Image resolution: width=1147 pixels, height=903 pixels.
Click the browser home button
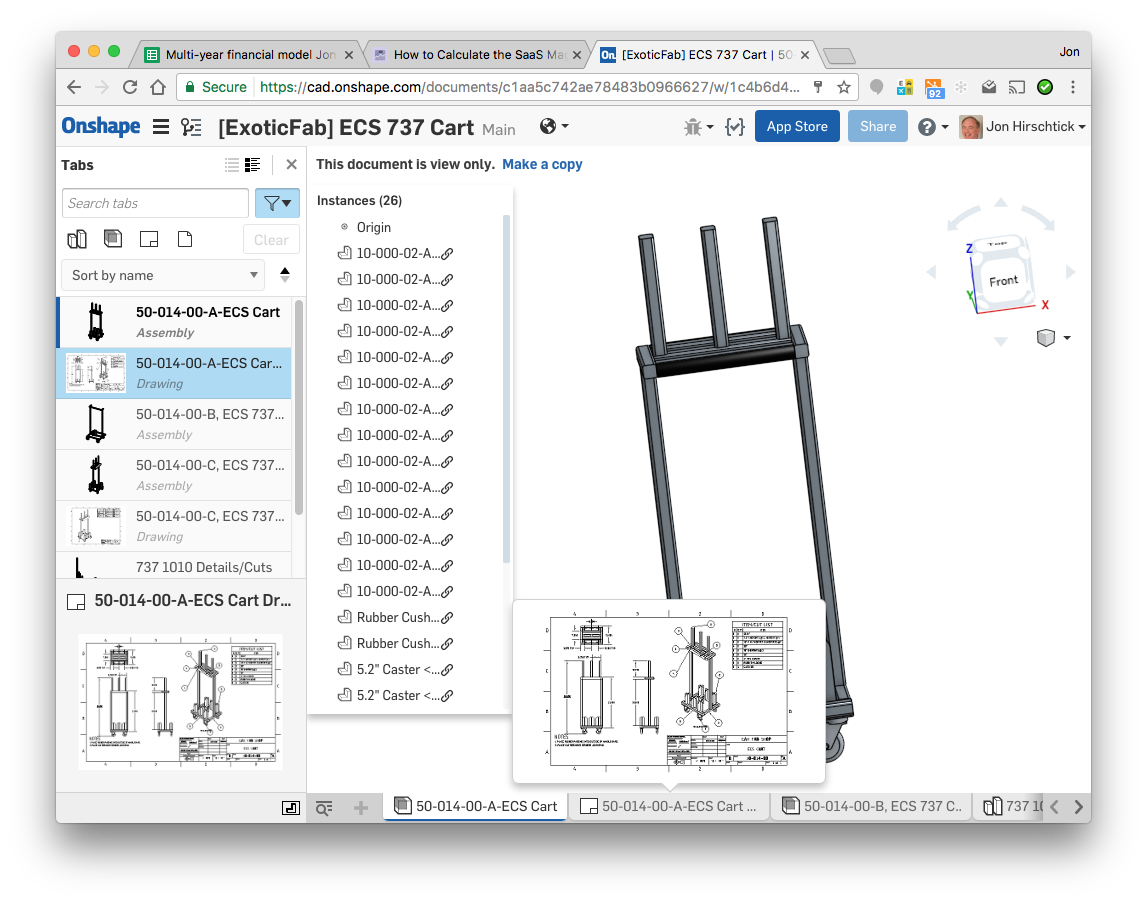158,87
